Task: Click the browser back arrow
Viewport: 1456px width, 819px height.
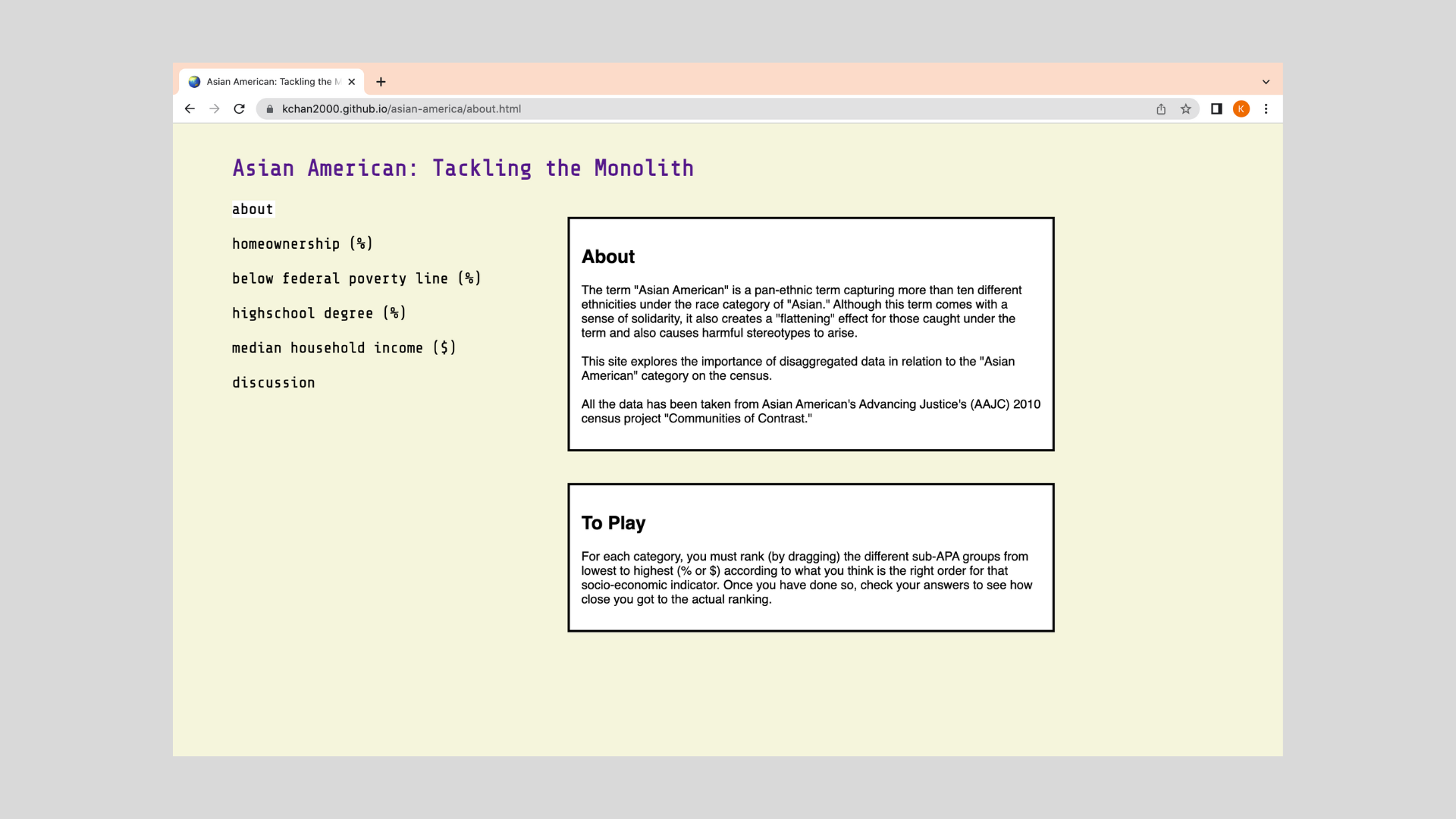Action: tap(190, 109)
